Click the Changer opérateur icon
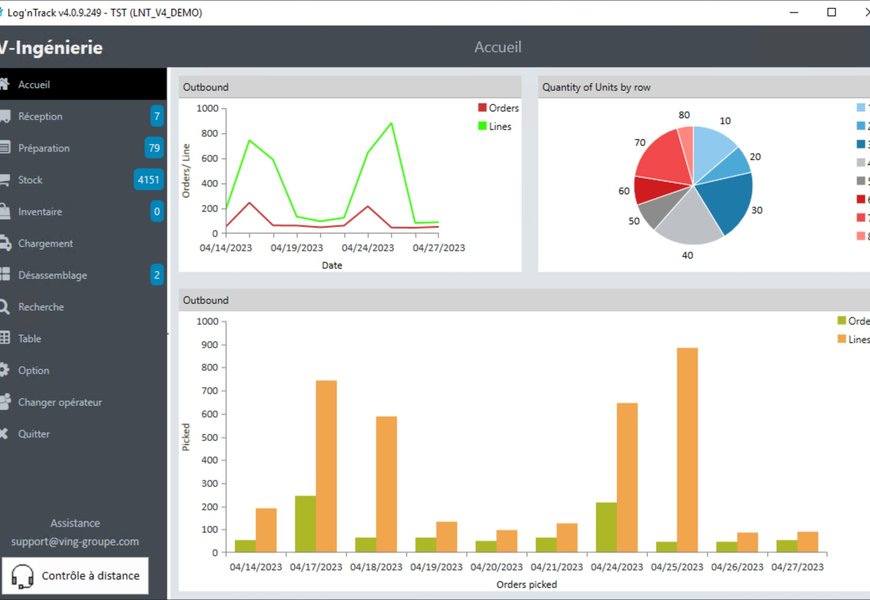Image resolution: width=870 pixels, height=600 pixels. 5,402
